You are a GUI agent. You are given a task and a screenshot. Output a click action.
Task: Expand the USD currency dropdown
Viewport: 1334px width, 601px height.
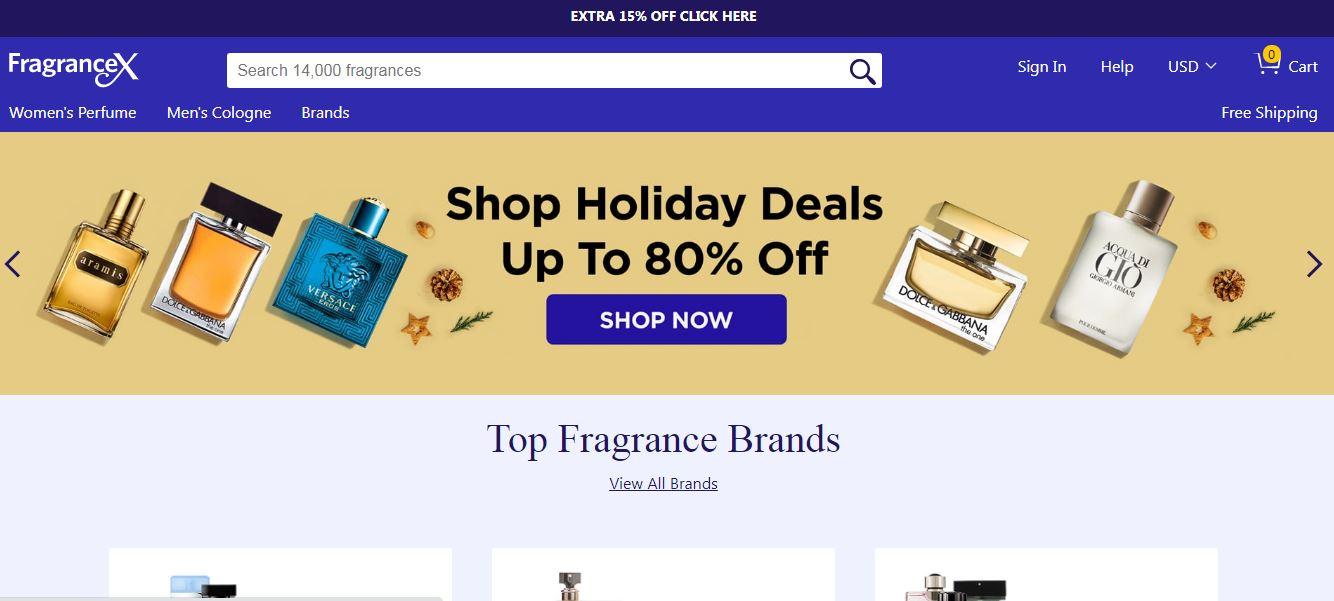point(1192,67)
